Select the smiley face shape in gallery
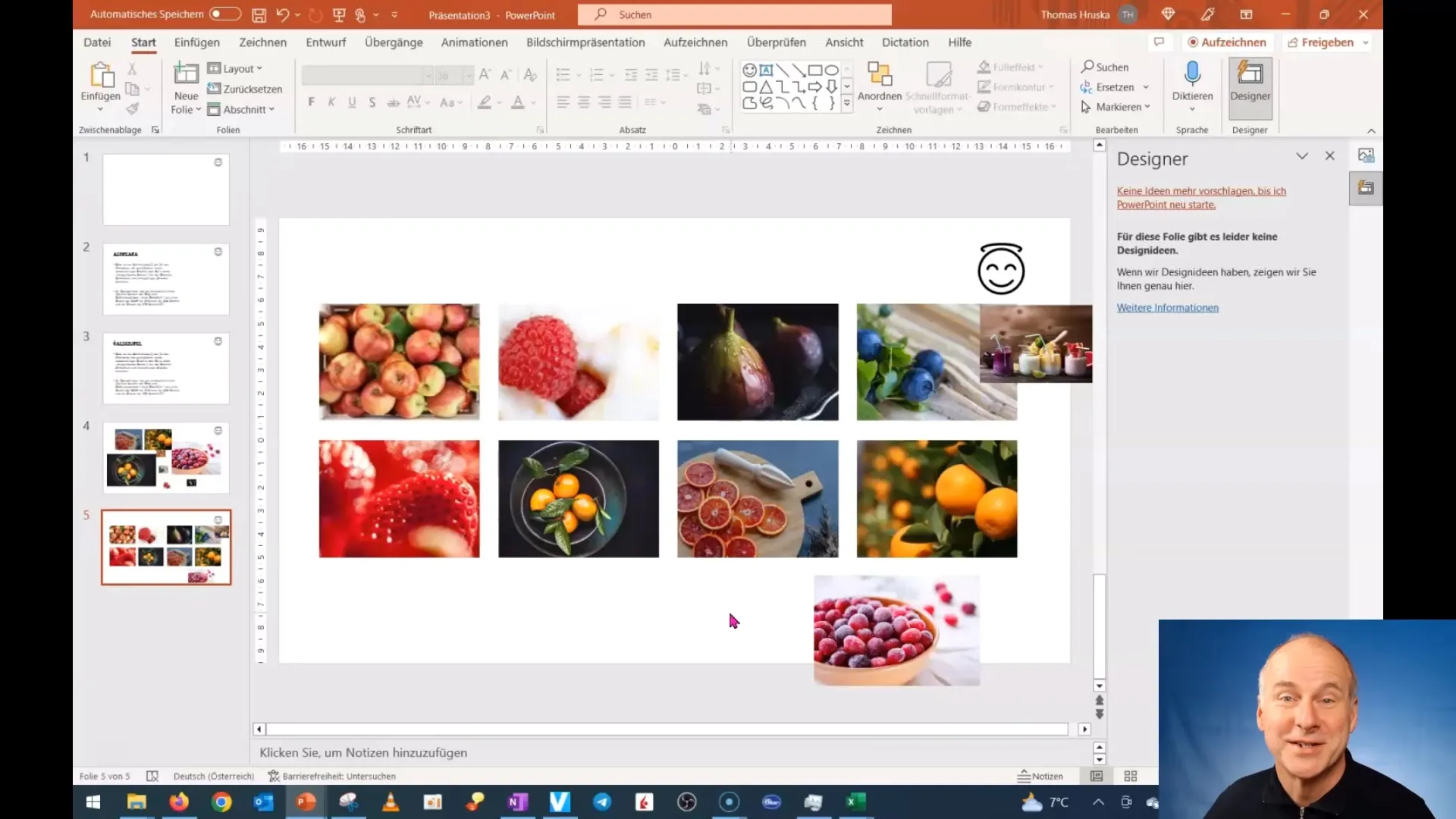 750,70
